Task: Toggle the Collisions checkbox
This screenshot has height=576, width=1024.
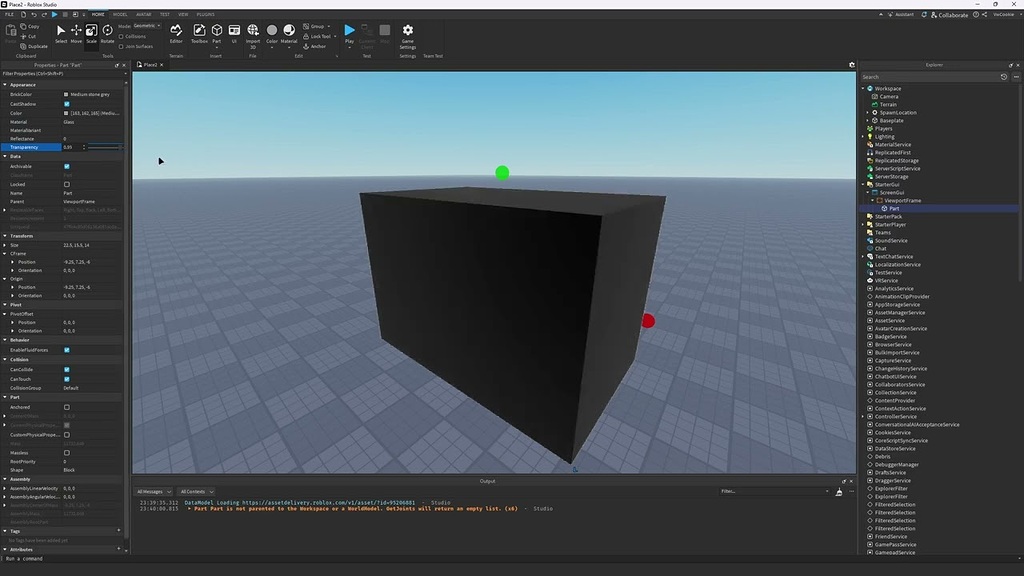Action: click(x=121, y=37)
